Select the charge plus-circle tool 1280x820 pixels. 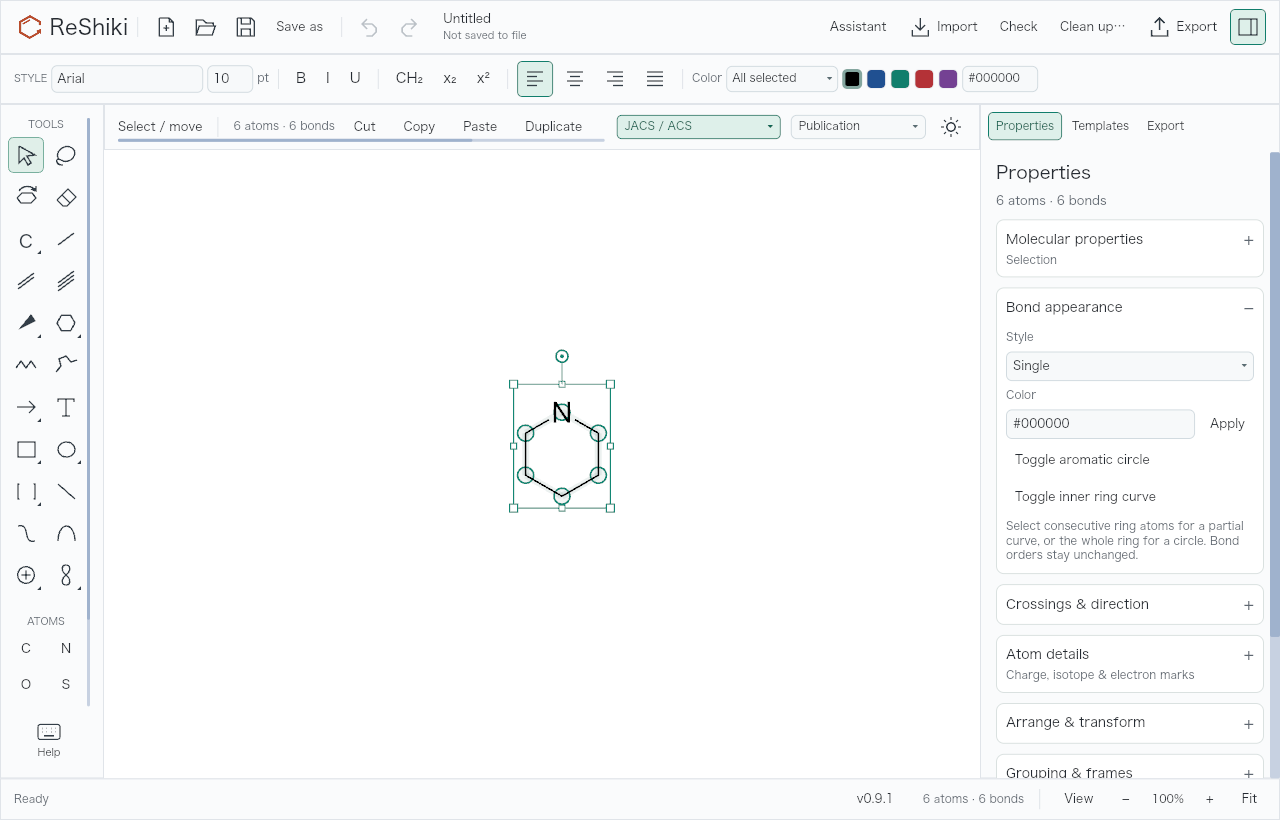point(26,575)
